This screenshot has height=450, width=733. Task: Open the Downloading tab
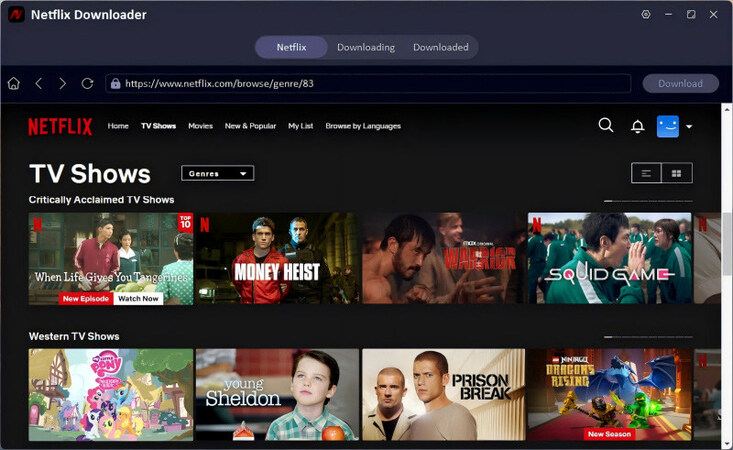click(365, 47)
